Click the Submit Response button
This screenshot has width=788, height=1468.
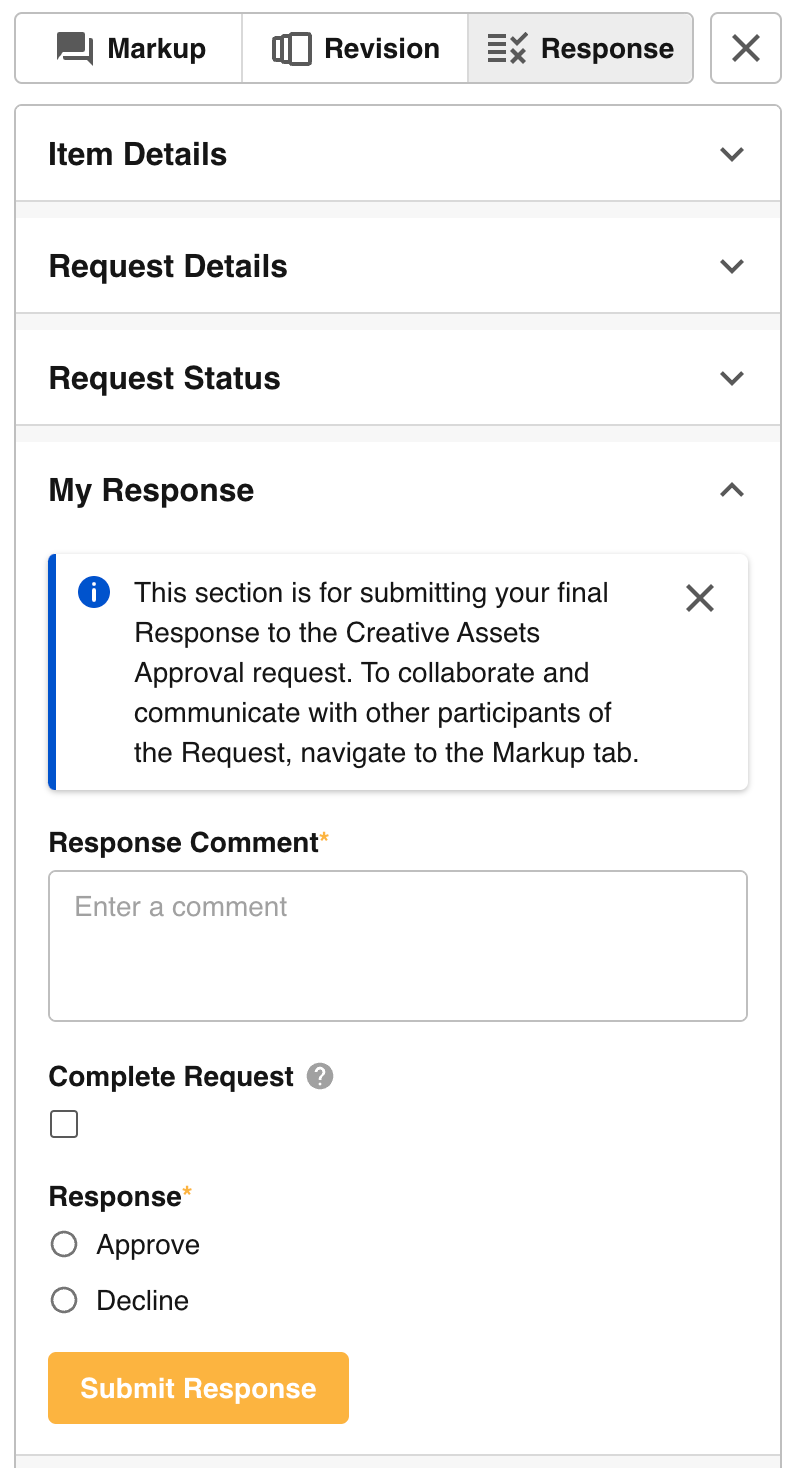click(198, 1388)
